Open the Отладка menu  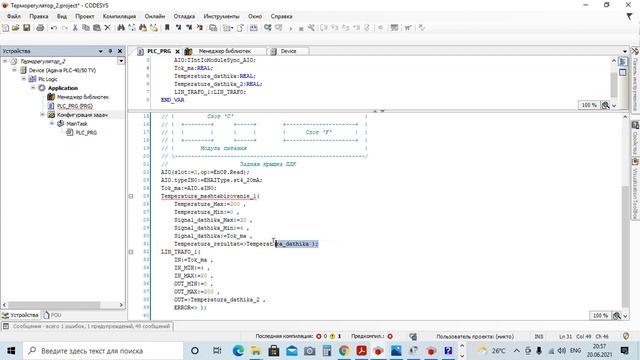coord(184,16)
